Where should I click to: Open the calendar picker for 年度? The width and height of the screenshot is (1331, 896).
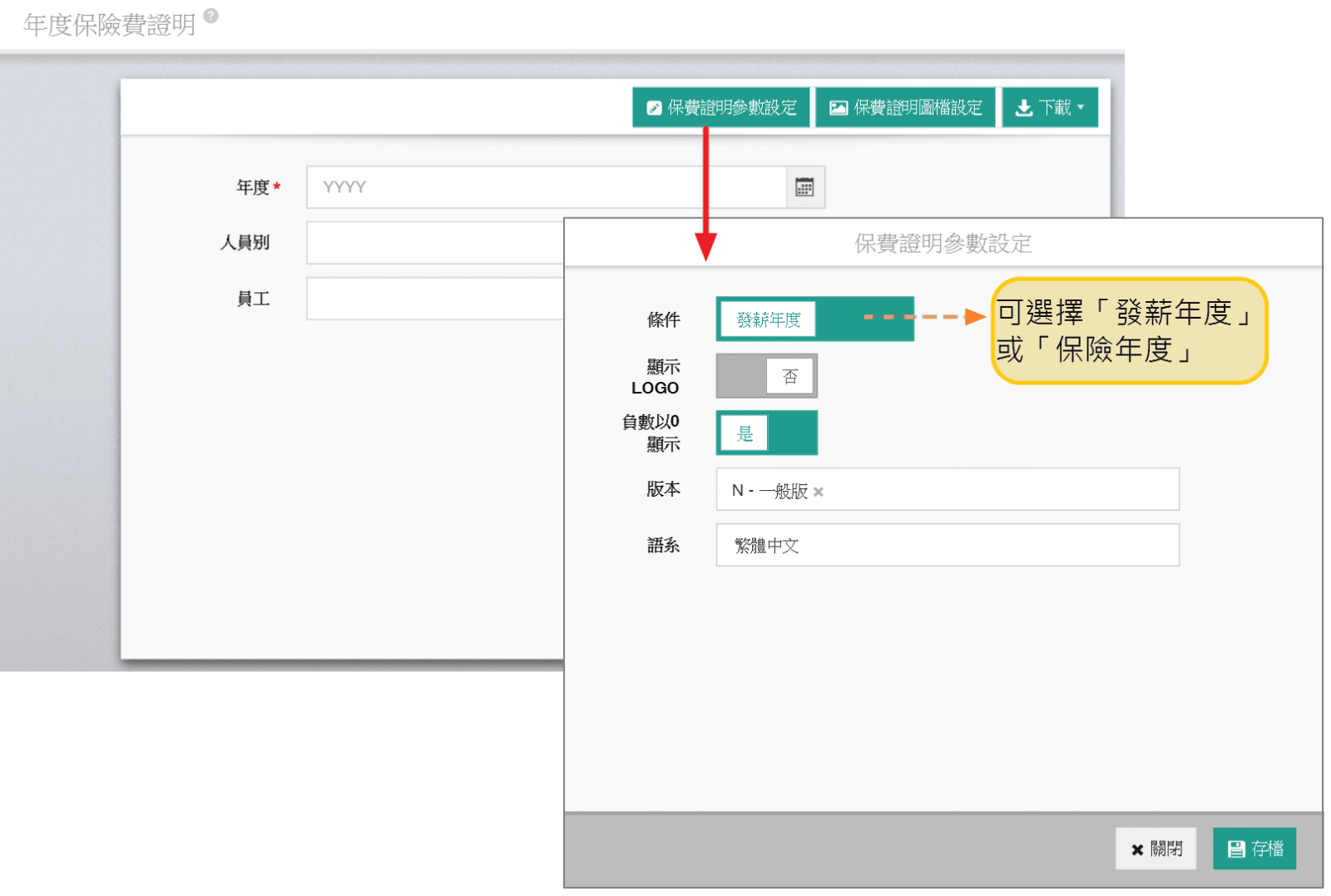[x=804, y=187]
